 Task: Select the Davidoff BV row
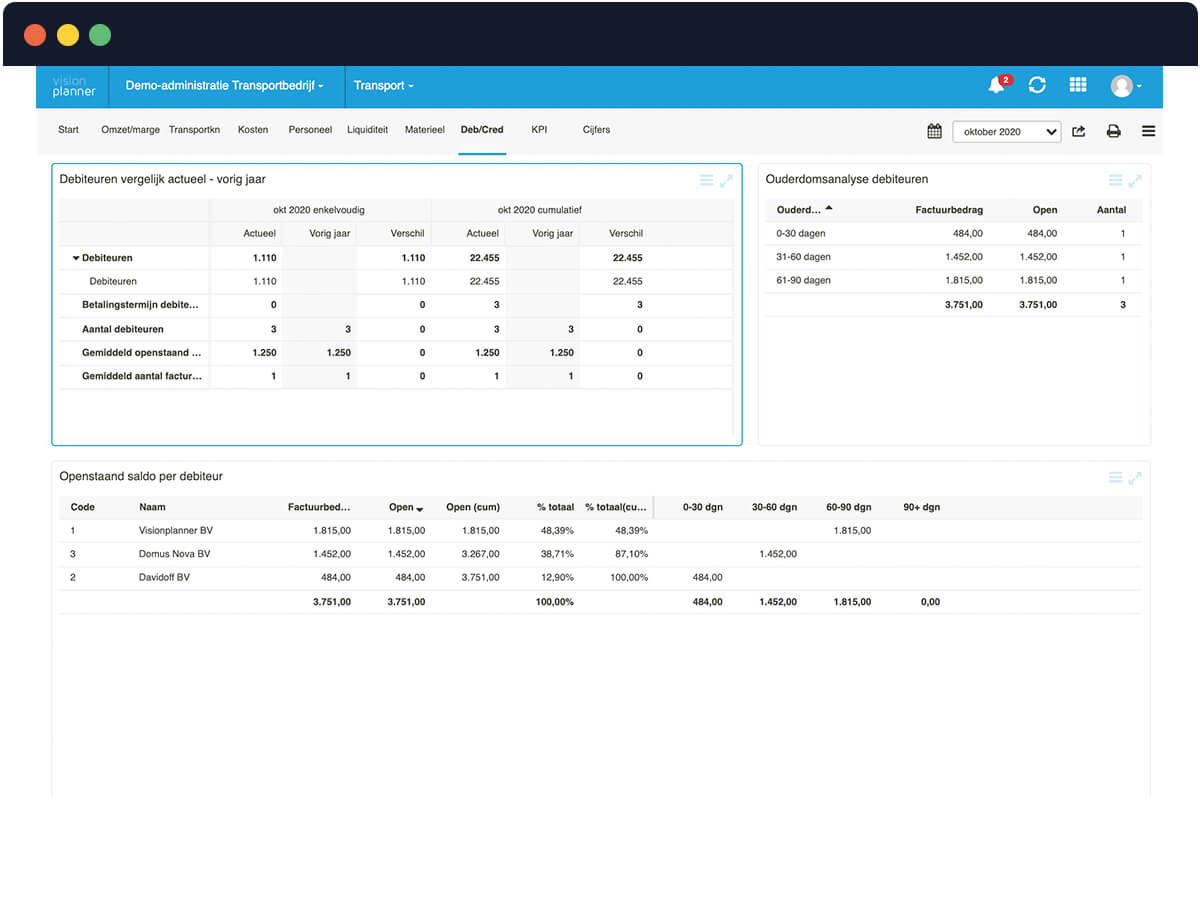(600, 577)
